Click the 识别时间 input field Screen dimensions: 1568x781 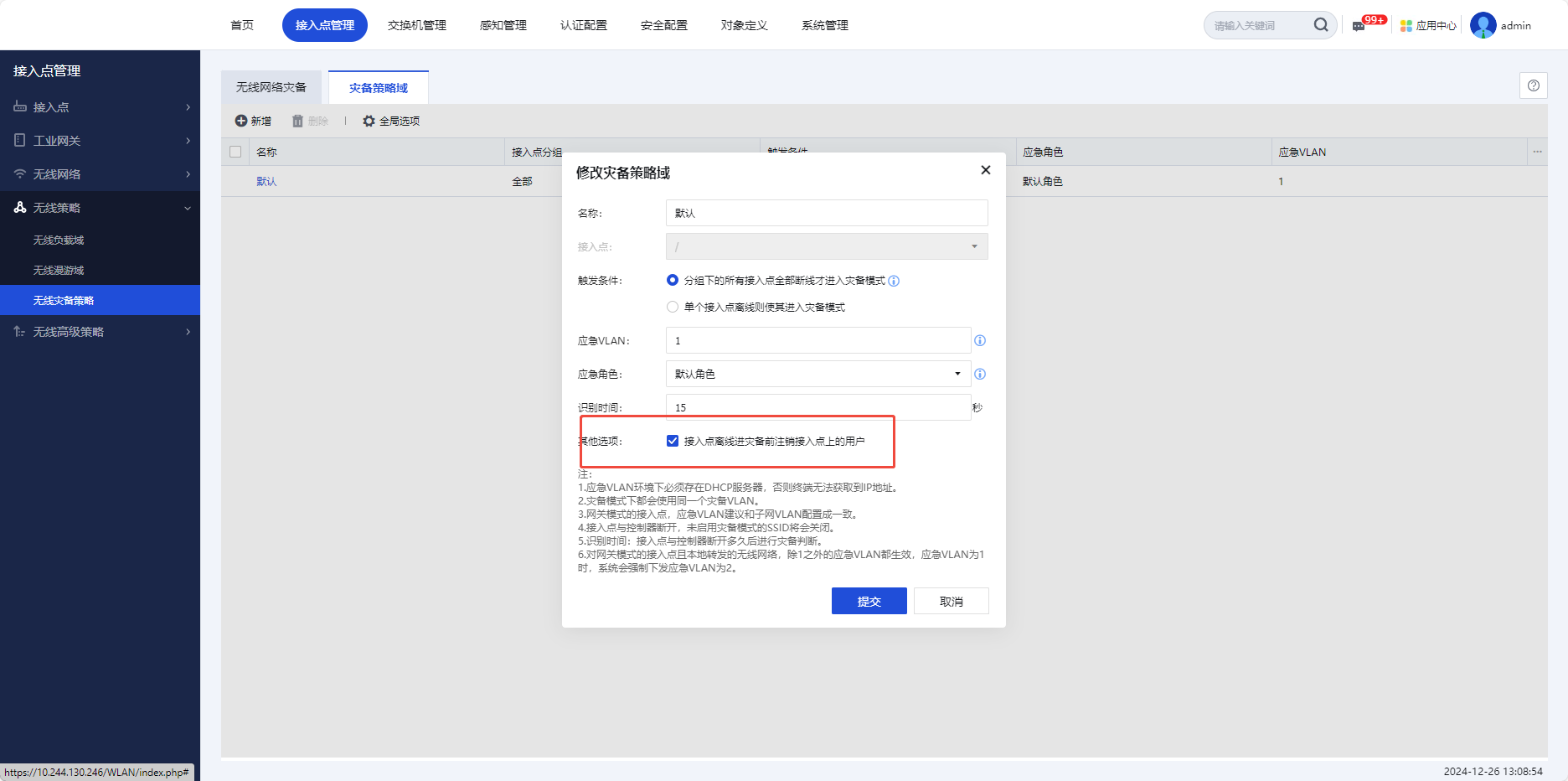click(818, 407)
